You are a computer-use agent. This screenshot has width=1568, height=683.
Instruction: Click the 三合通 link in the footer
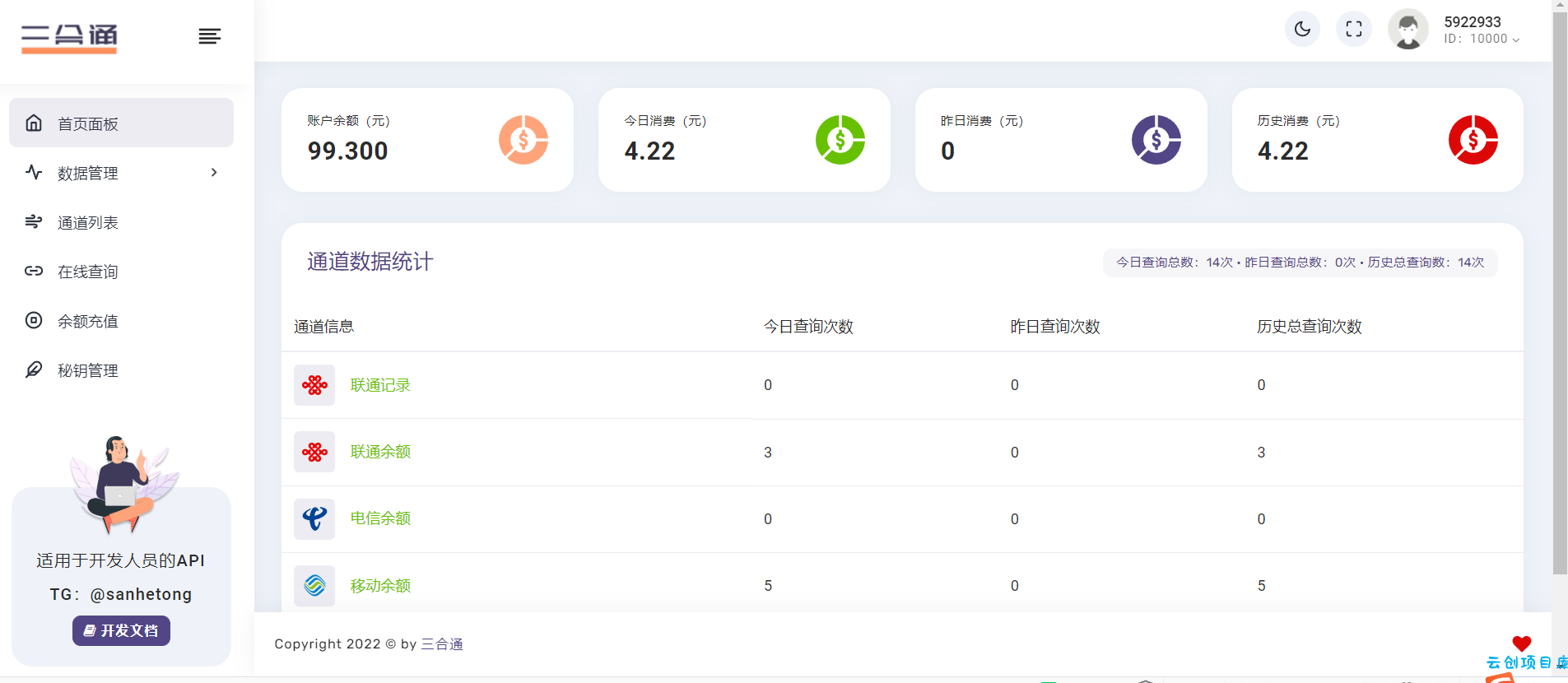[x=442, y=644]
